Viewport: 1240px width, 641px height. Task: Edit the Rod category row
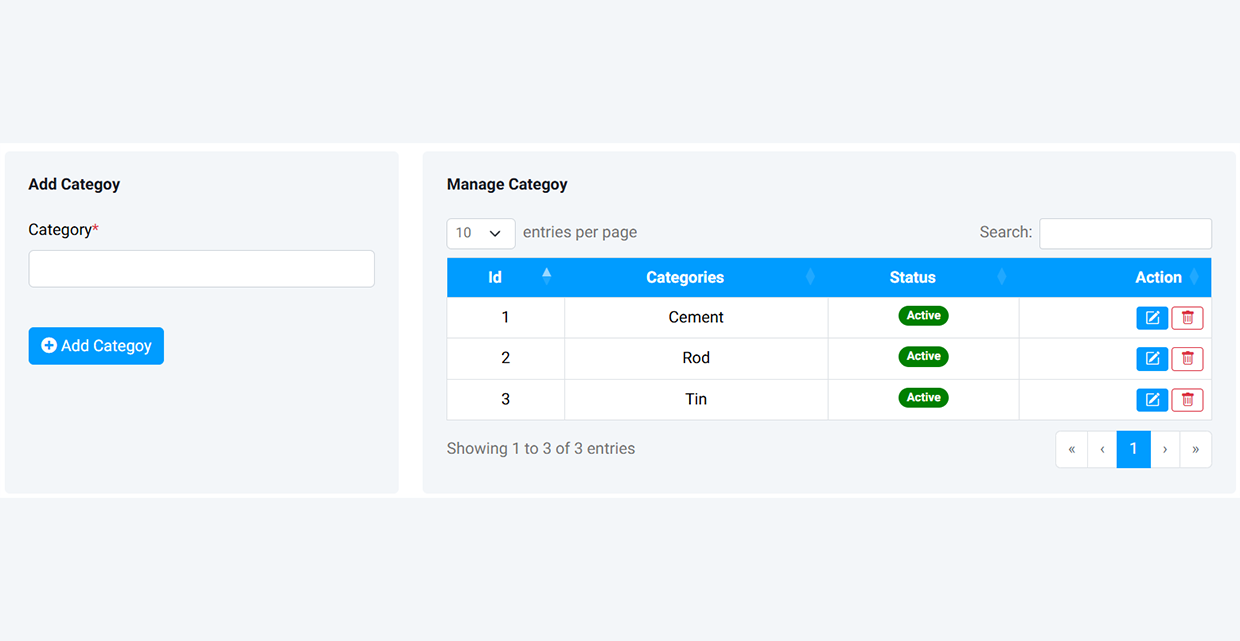coord(1152,359)
